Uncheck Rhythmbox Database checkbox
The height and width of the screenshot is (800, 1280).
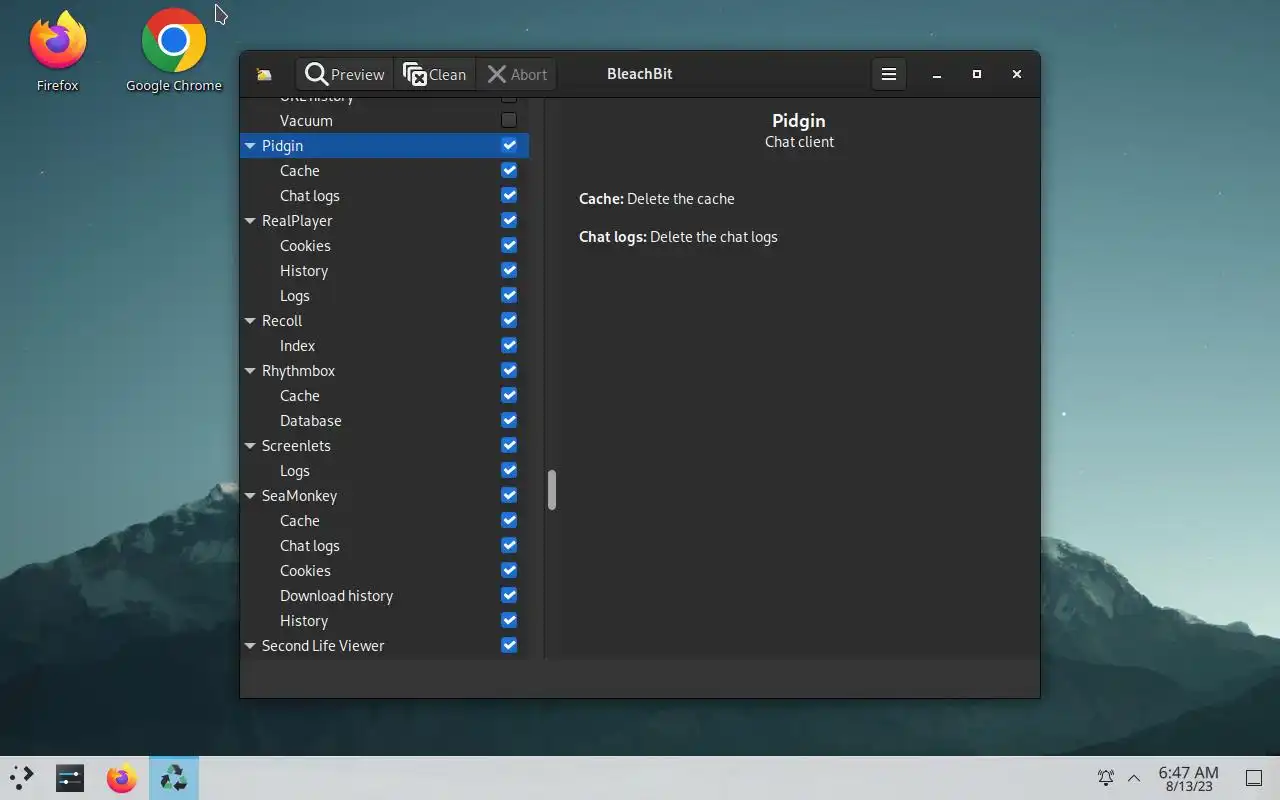509,420
